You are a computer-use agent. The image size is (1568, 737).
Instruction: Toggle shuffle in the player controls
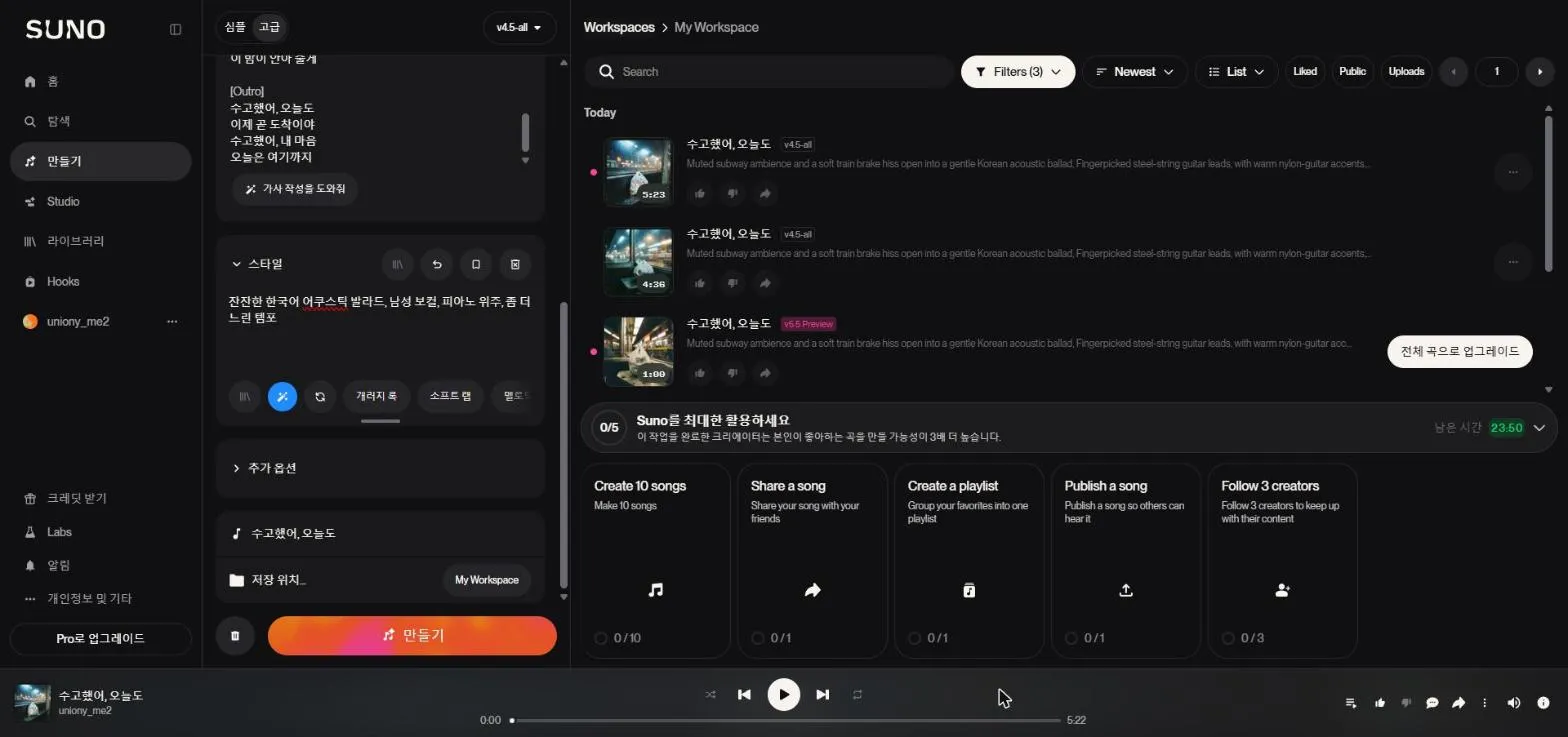pos(710,694)
